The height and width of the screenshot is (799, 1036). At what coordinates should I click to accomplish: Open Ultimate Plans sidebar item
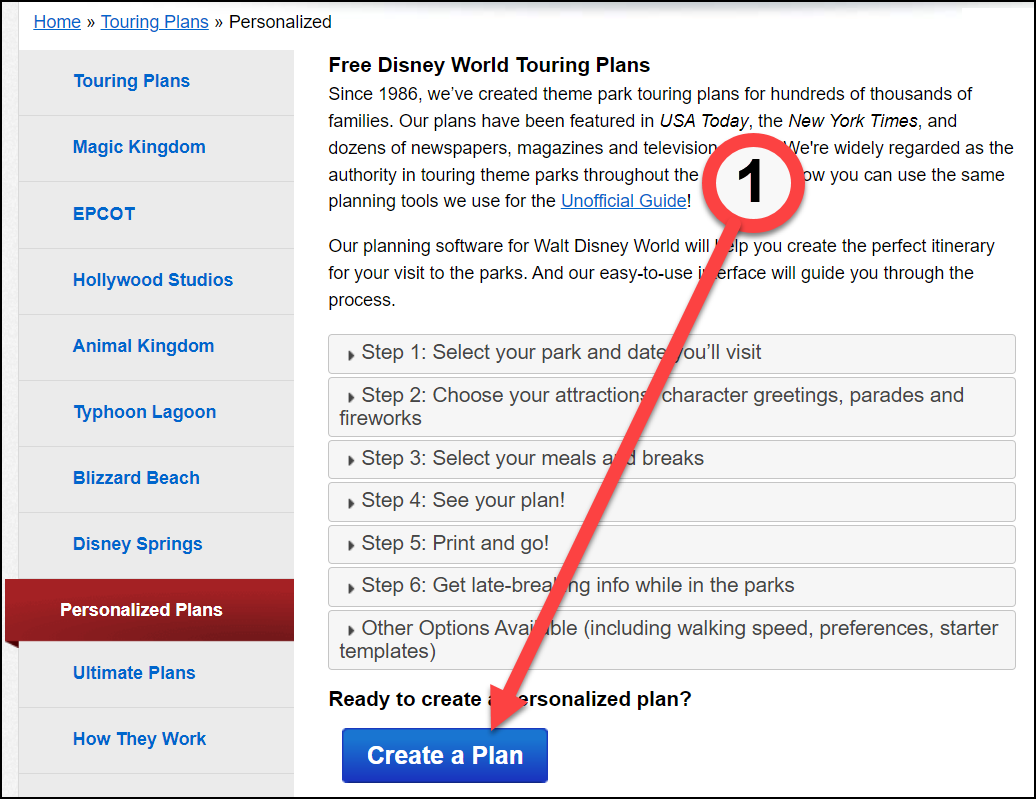(x=134, y=673)
